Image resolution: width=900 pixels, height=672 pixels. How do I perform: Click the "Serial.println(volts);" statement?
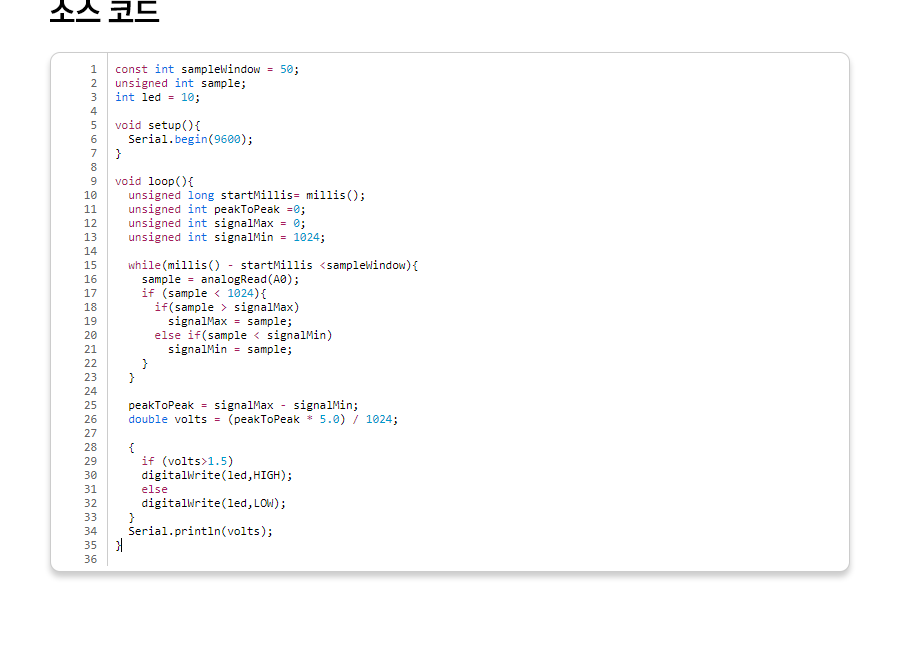tap(200, 532)
